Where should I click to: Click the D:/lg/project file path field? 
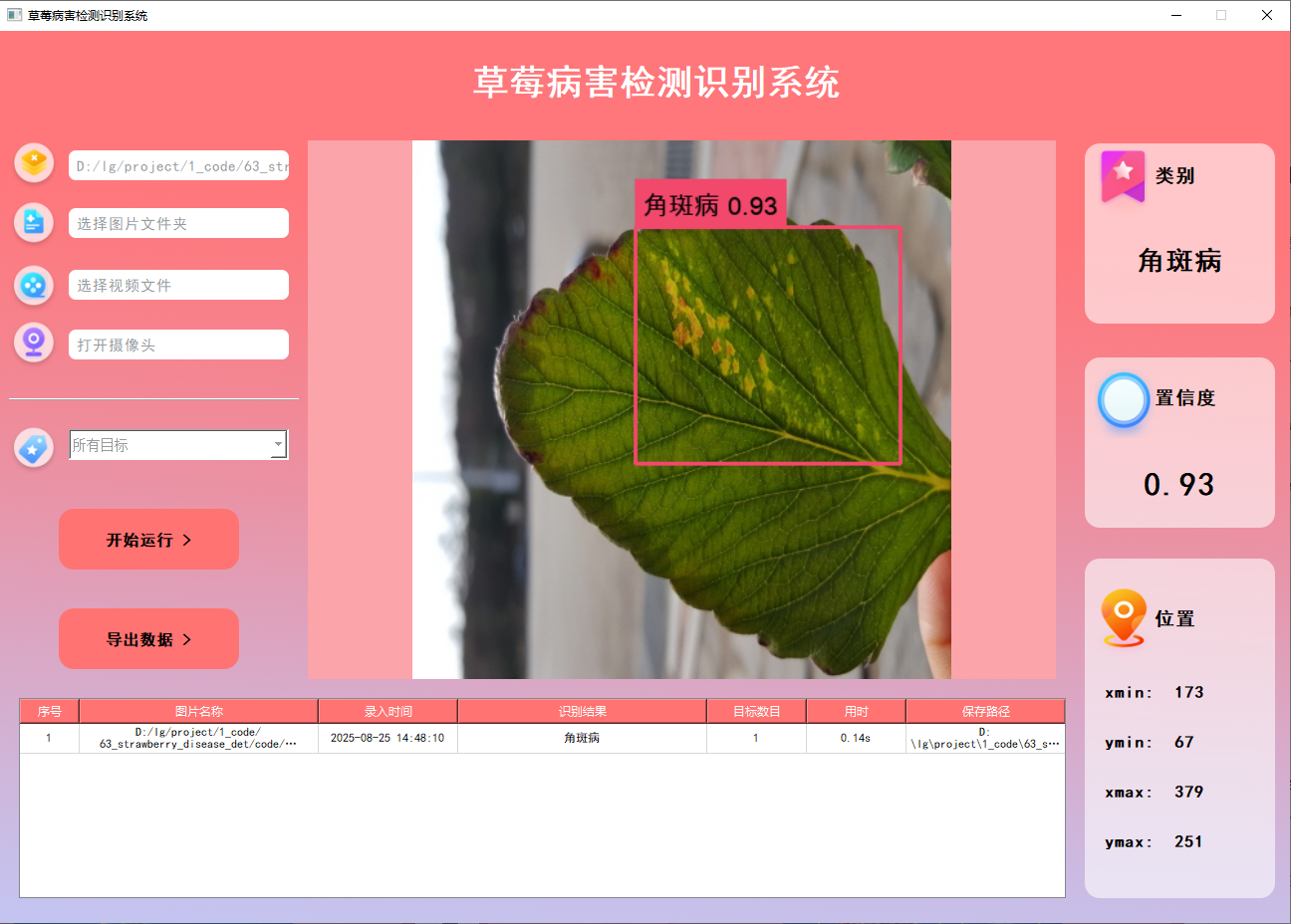pos(178,165)
